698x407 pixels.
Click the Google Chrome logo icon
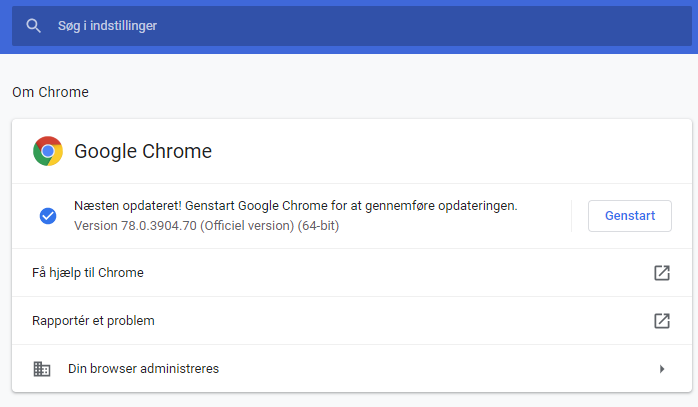pyautogui.click(x=48, y=151)
